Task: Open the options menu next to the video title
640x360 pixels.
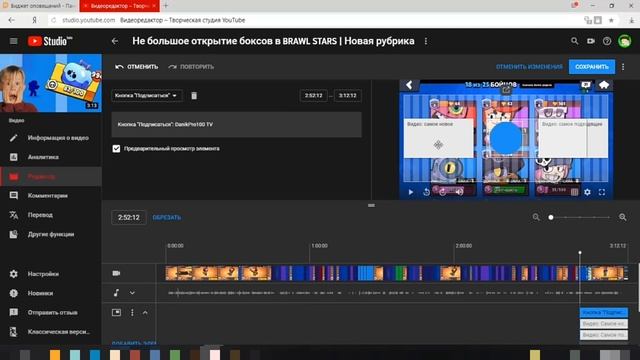Action: (x=426, y=41)
